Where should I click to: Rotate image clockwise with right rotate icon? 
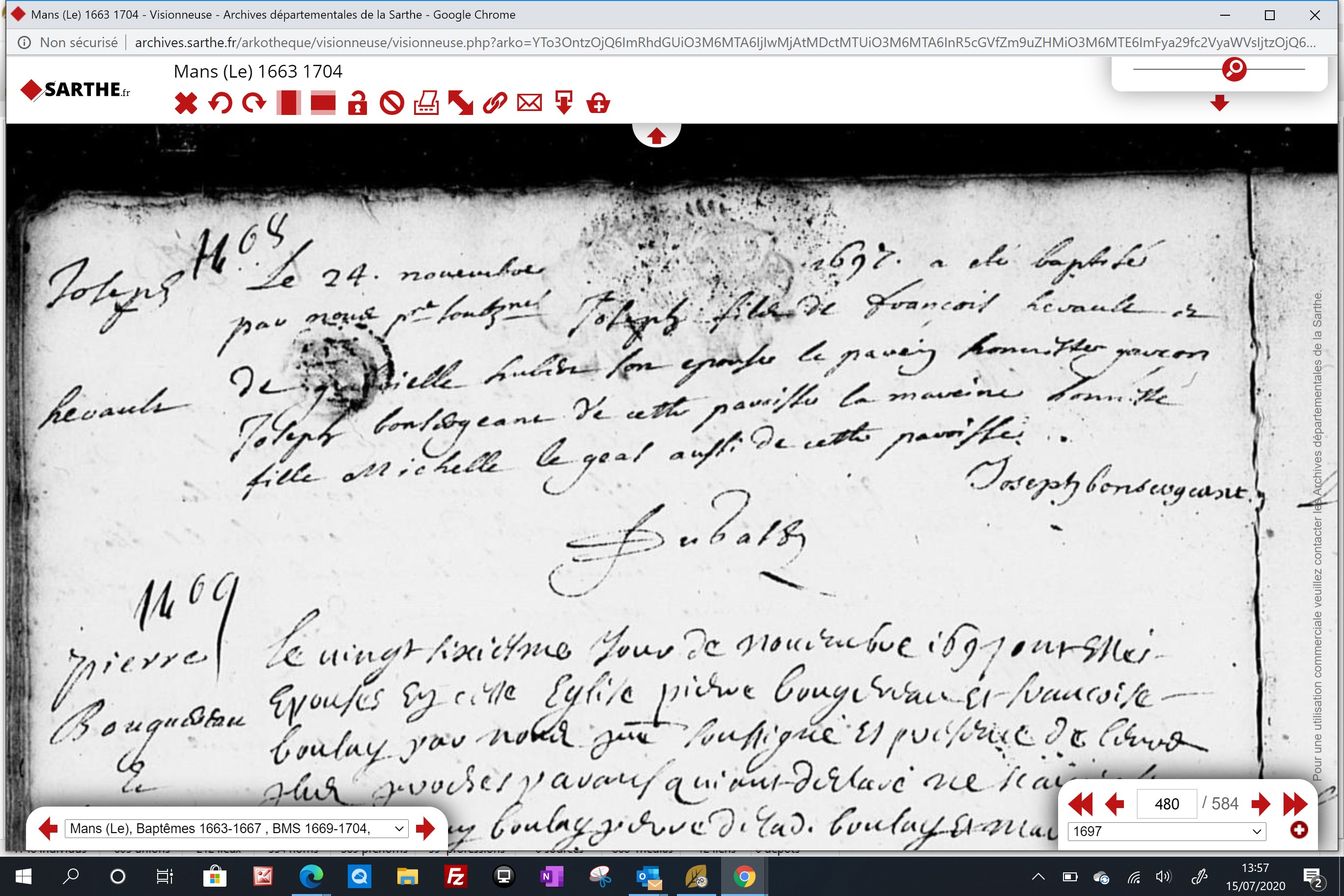point(254,104)
